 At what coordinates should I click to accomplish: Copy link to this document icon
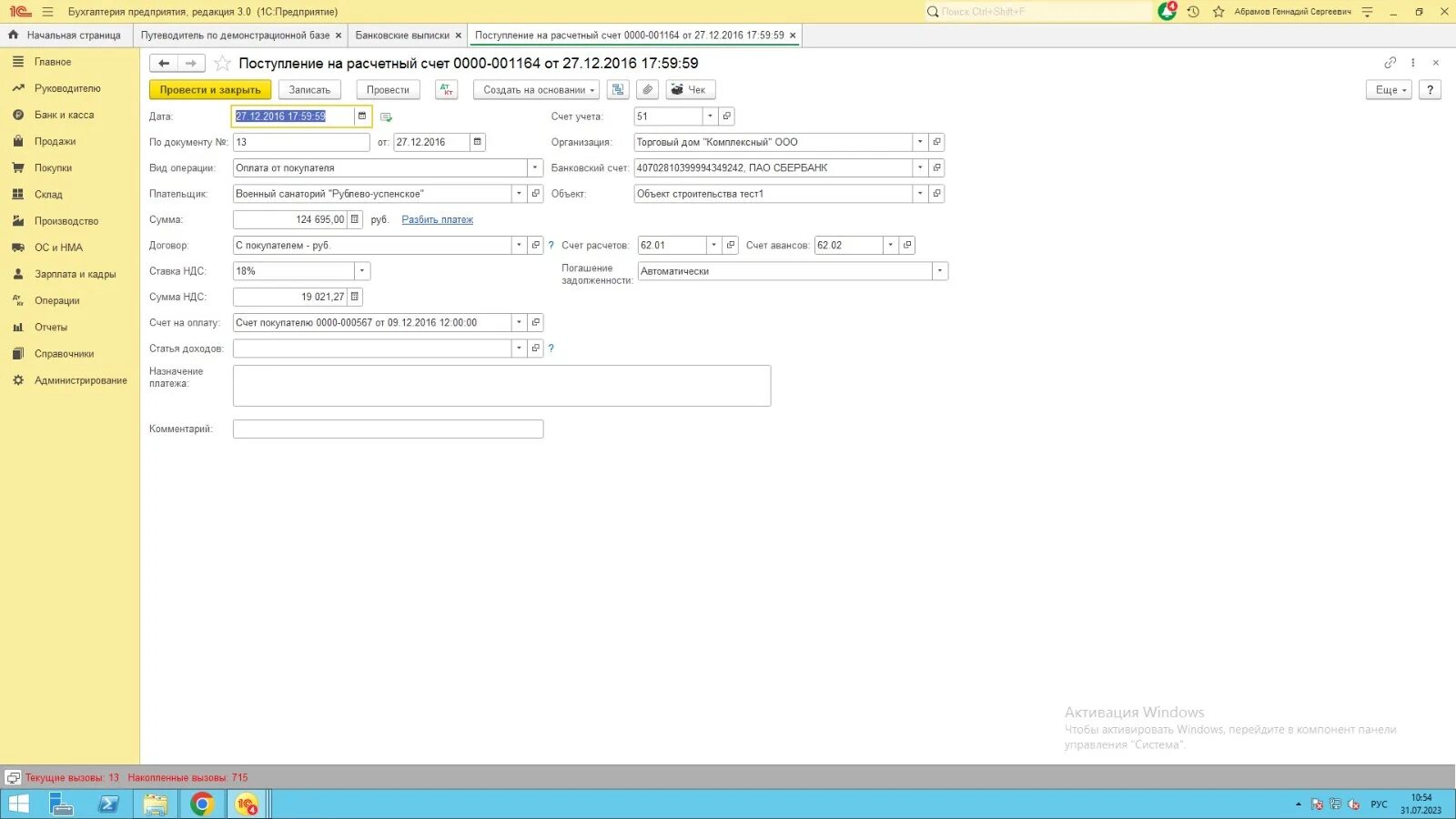[1390, 63]
